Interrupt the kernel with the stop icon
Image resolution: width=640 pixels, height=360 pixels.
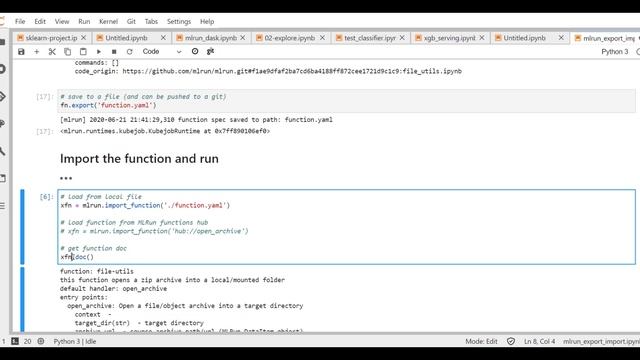[114, 51]
